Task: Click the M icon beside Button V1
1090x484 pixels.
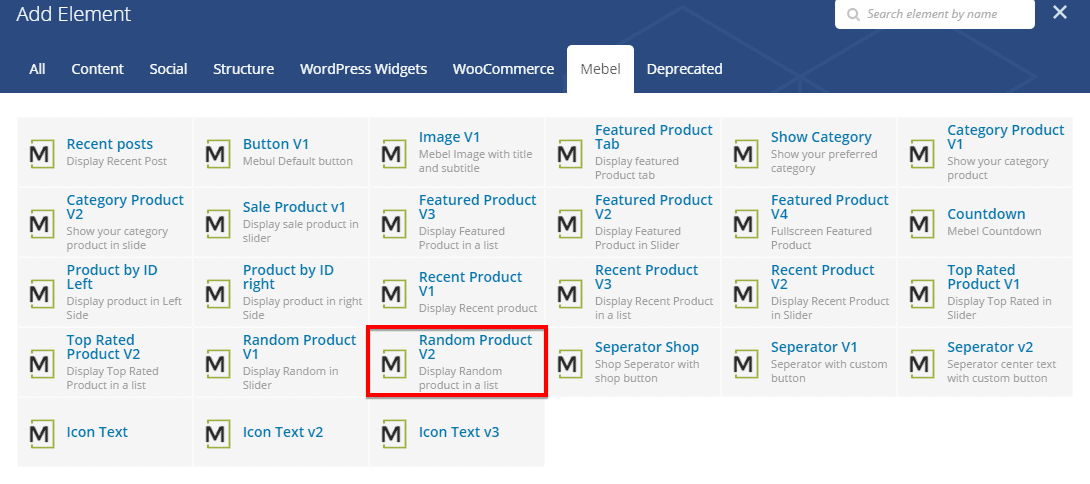Action: [x=218, y=153]
